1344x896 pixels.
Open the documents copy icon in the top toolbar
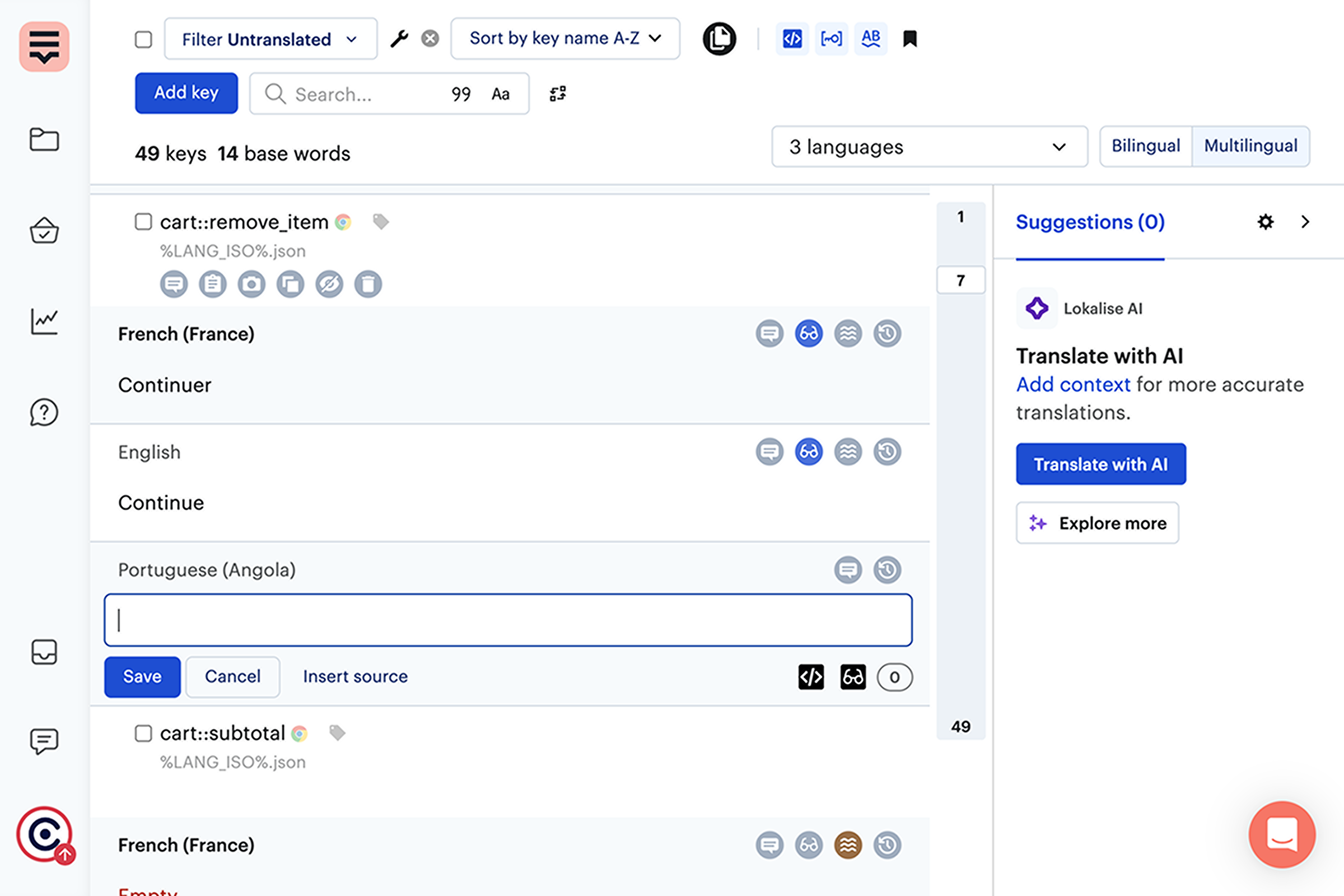[719, 39]
